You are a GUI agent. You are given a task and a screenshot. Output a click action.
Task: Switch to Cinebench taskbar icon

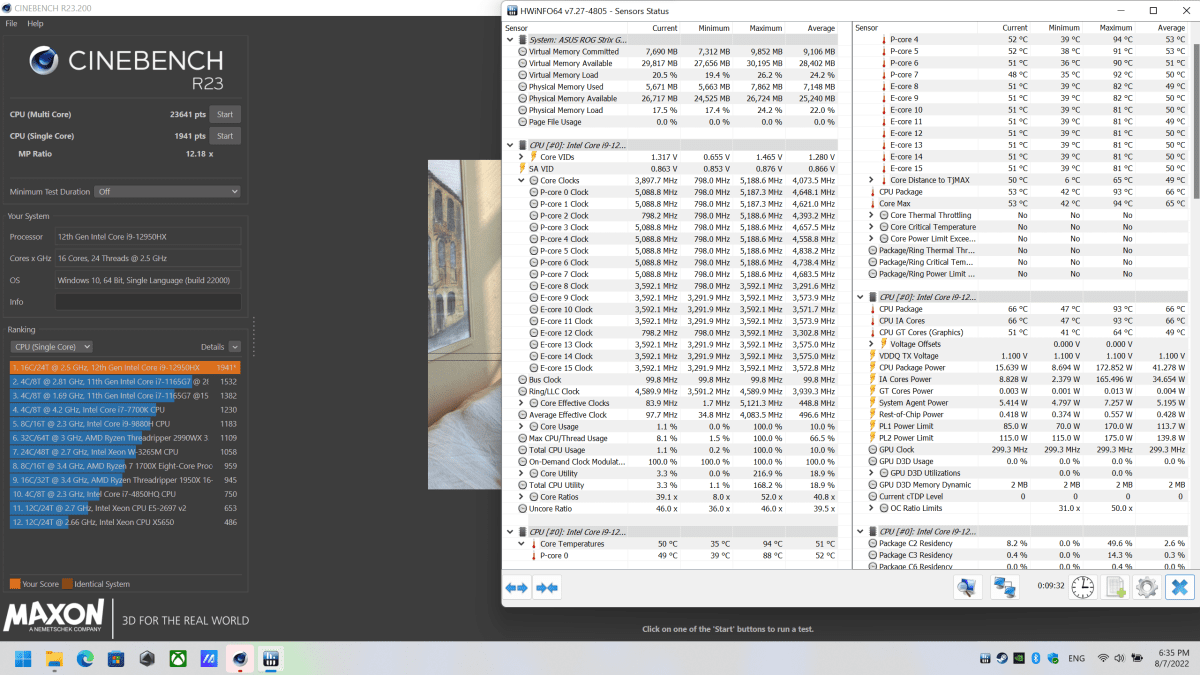click(240, 658)
